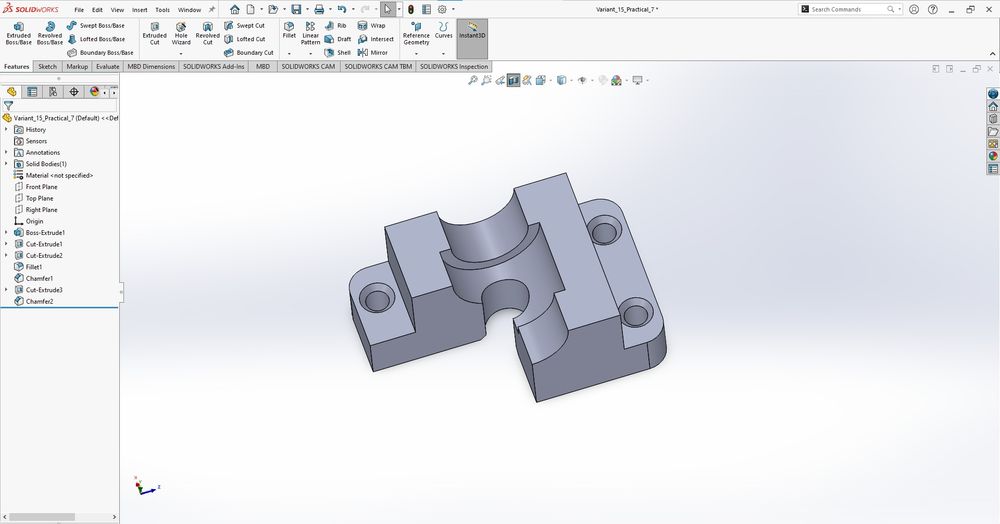The image size is (1000, 524).
Task: Toggle the section view icon in view toolbar
Action: click(513, 80)
